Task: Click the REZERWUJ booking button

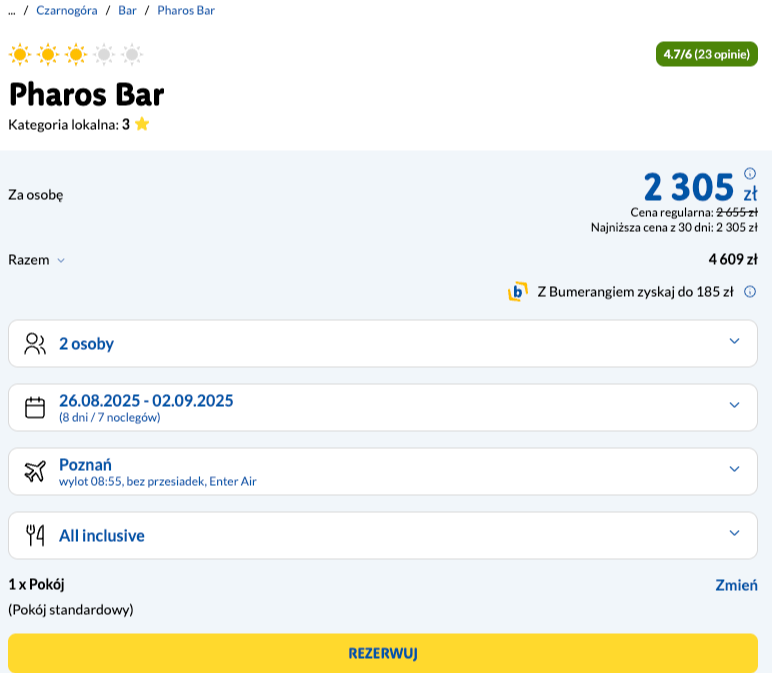Action: 383,653
